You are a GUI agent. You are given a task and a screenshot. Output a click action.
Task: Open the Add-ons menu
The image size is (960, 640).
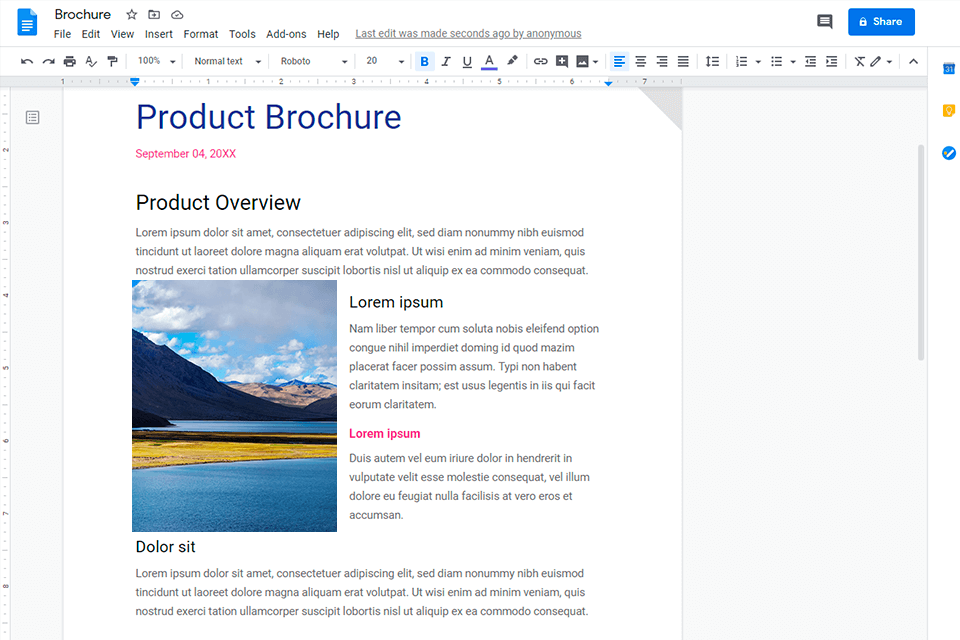(x=286, y=33)
